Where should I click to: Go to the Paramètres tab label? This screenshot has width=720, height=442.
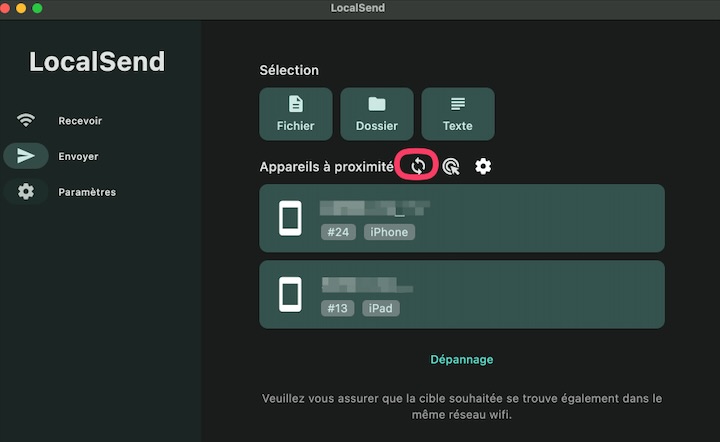pos(87,192)
